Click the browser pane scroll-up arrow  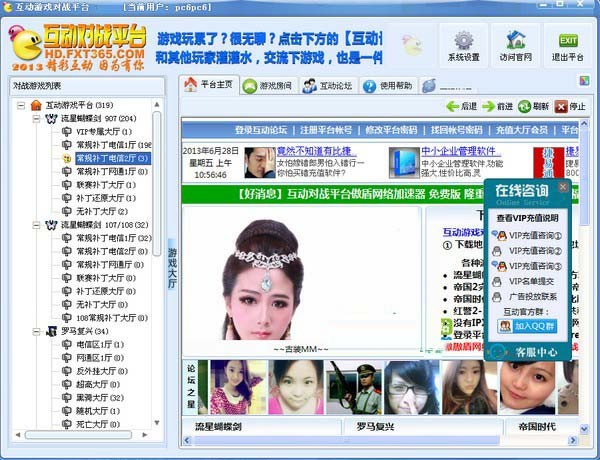[584, 124]
